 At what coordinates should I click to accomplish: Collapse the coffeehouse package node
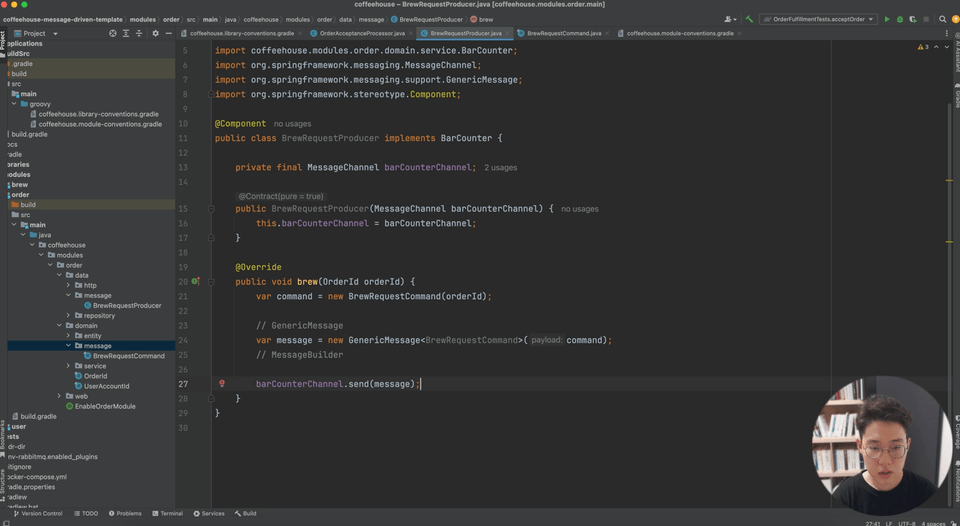tap(32, 245)
